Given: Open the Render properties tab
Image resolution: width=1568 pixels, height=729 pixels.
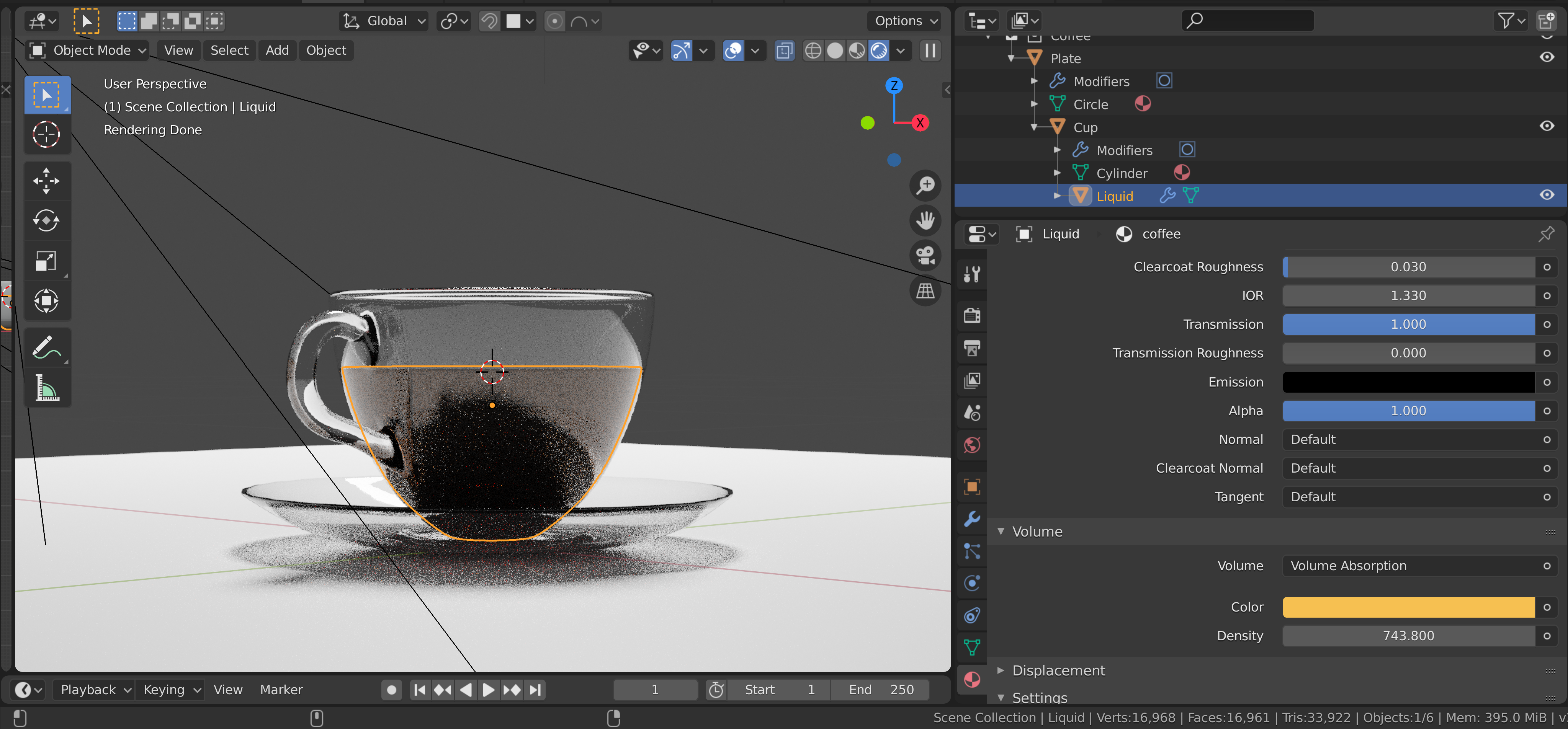Looking at the screenshot, I should tap(972, 315).
